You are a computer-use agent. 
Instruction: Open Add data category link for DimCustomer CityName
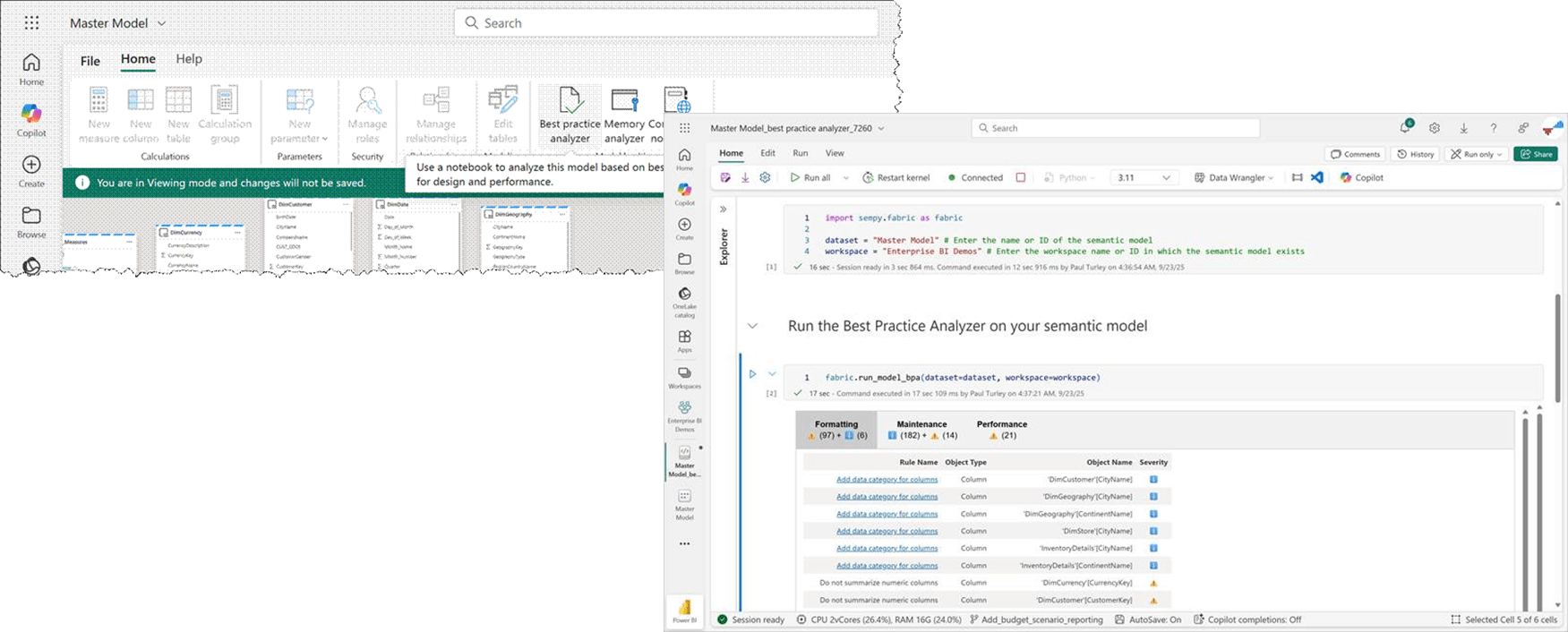point(887,480)
